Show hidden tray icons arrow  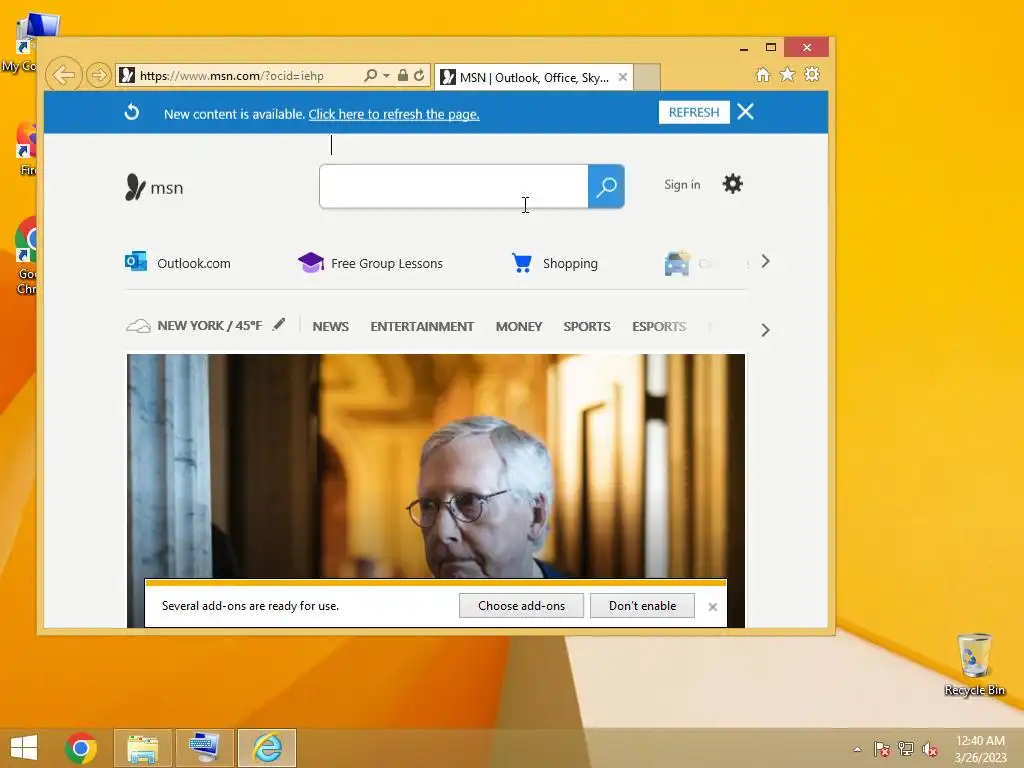[857, 749]
